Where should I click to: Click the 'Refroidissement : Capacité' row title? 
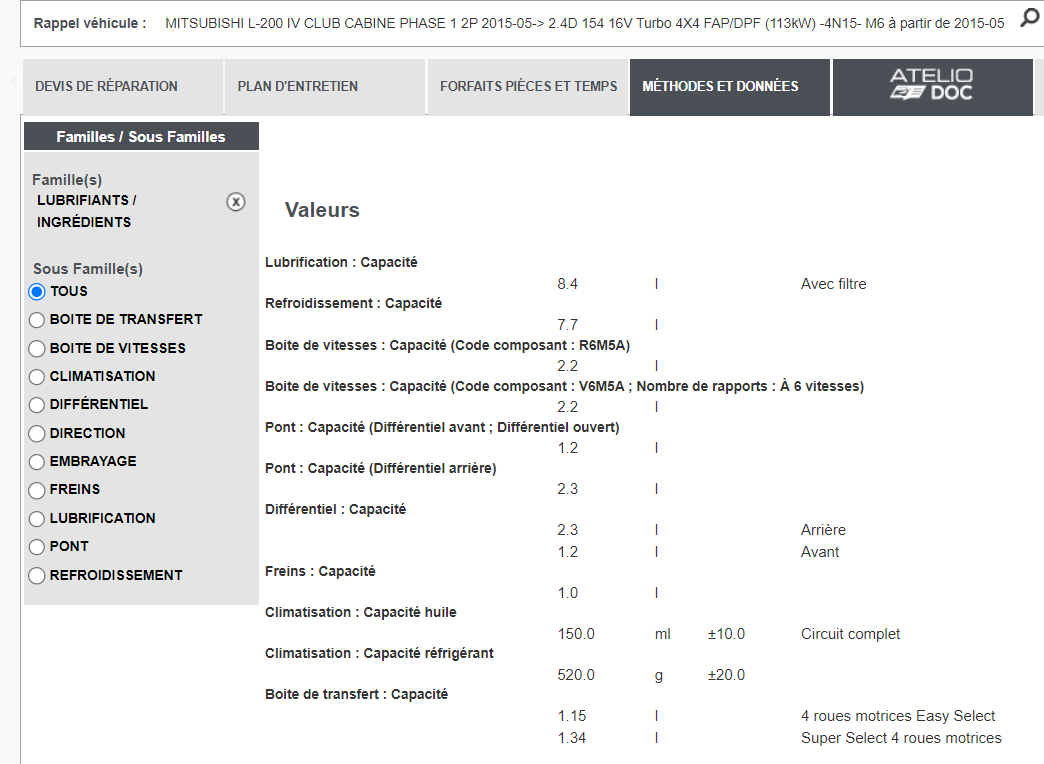[354, 304]
